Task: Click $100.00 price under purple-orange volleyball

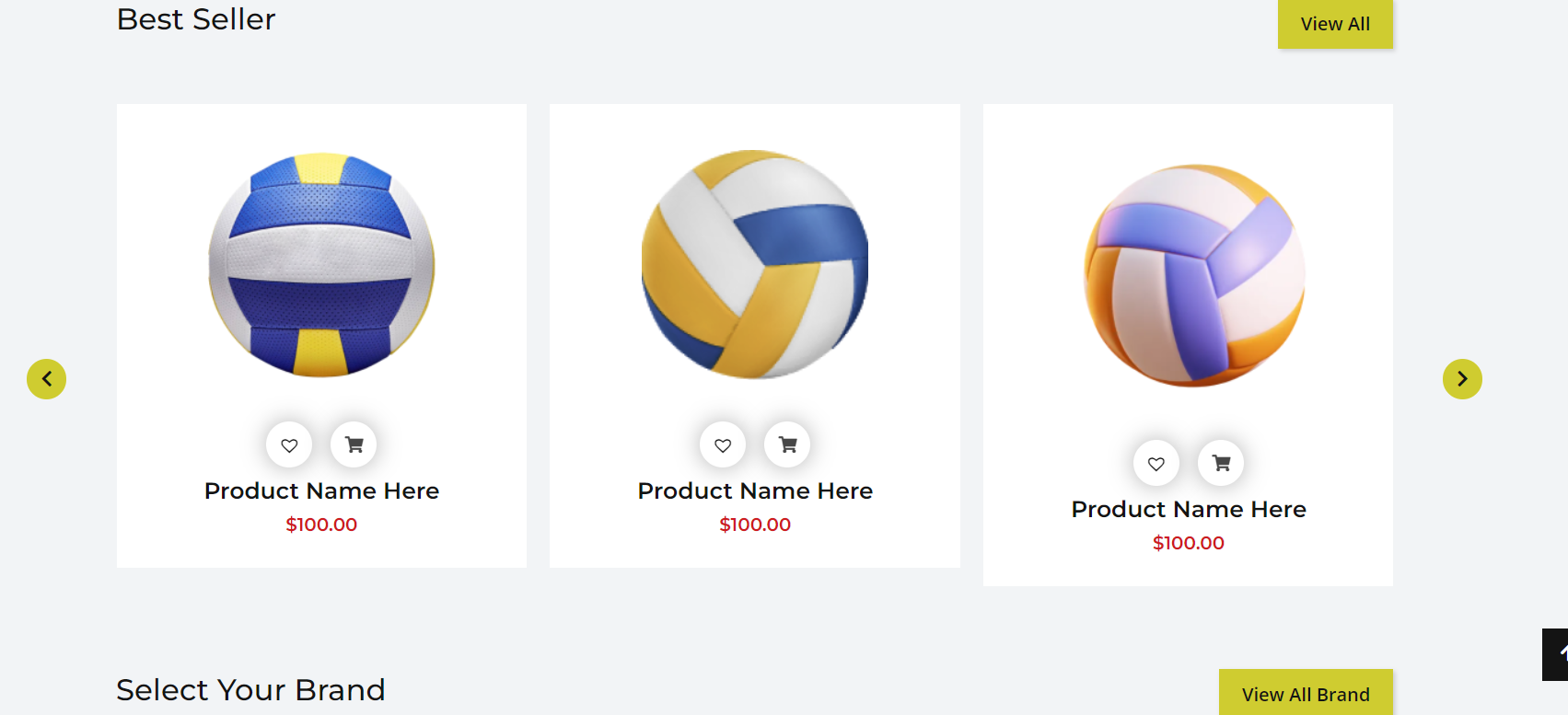Action: click(x=1189, y=543)
